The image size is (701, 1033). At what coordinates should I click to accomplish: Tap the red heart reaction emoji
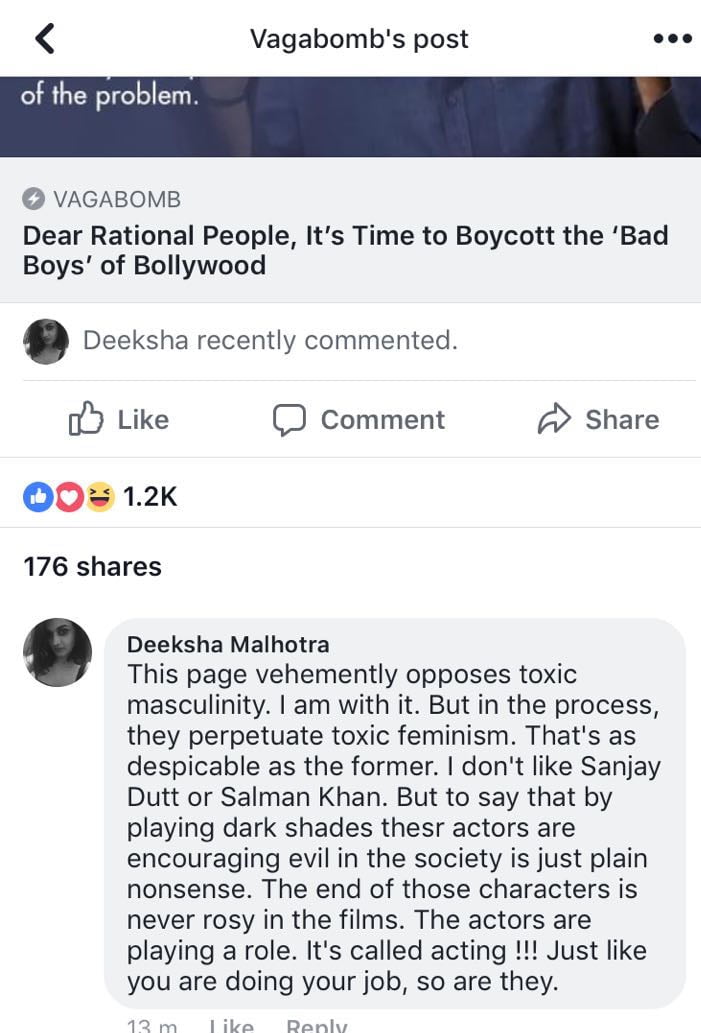[x=68, y=496]
